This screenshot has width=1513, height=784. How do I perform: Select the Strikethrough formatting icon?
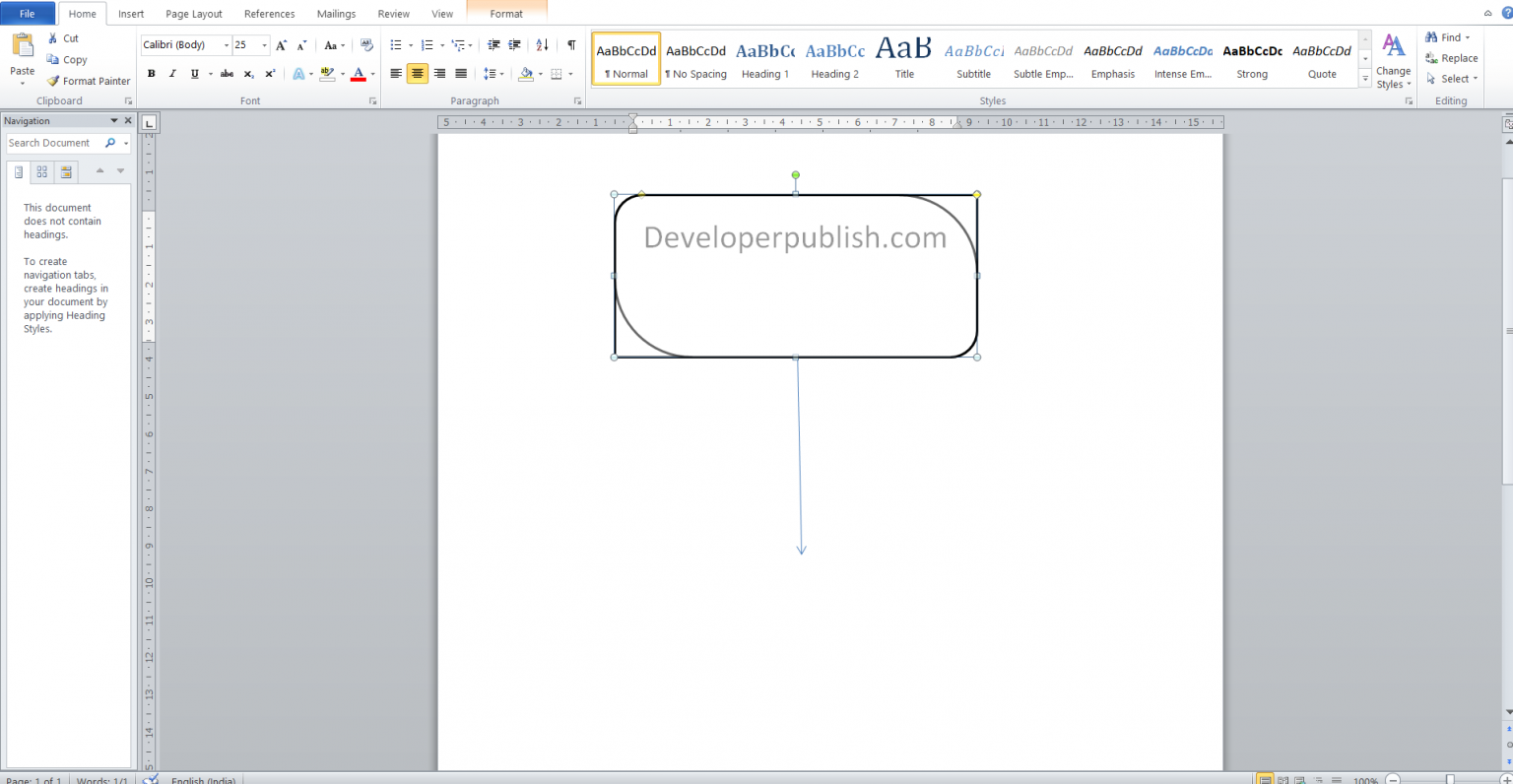pos(227,73)
